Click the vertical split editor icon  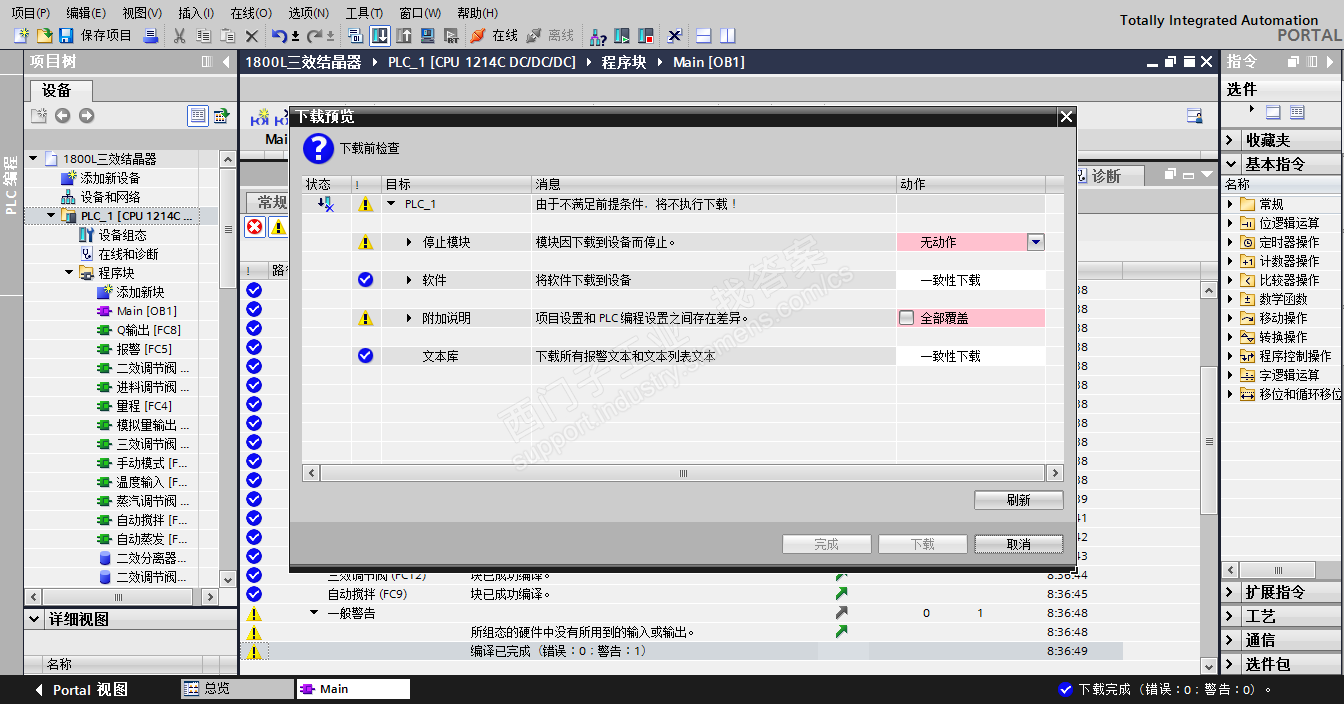727,36
